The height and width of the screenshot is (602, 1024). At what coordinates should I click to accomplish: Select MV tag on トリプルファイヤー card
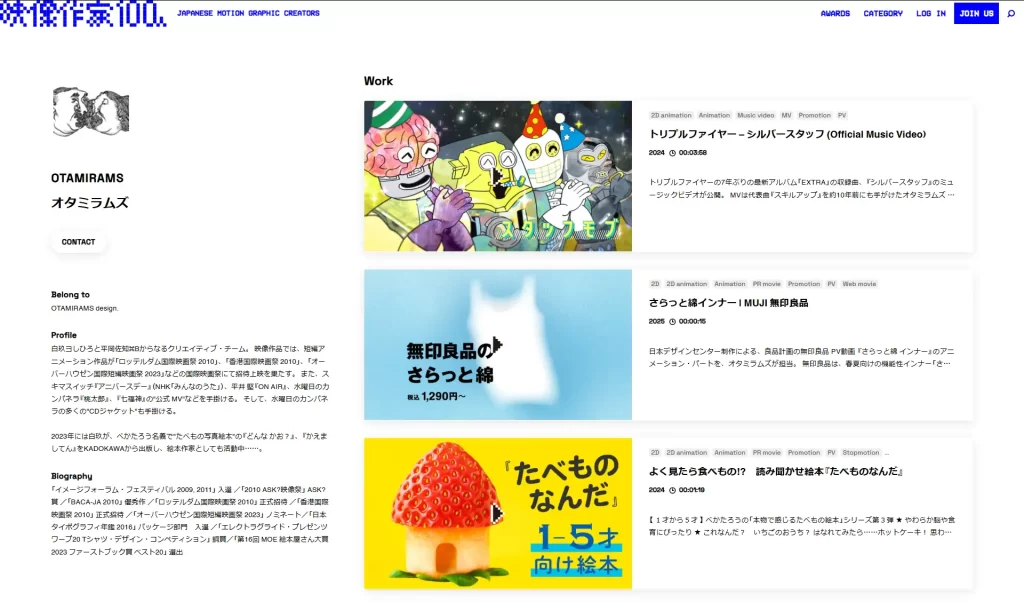786,116
